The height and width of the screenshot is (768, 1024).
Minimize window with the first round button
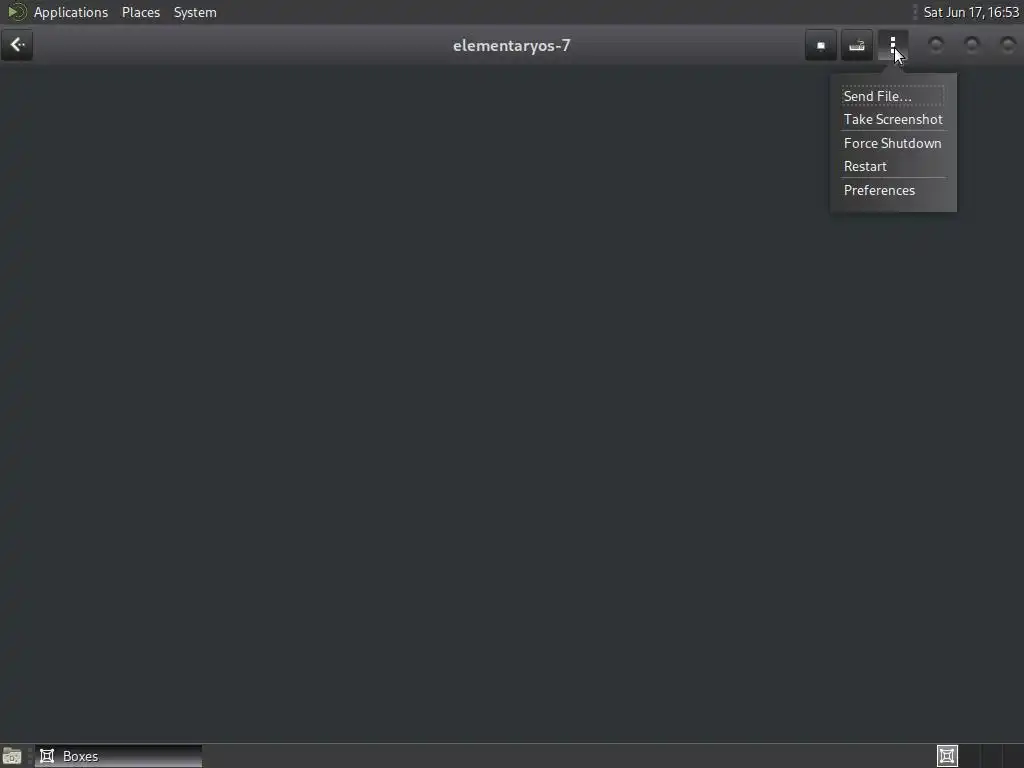pos(936,44)
